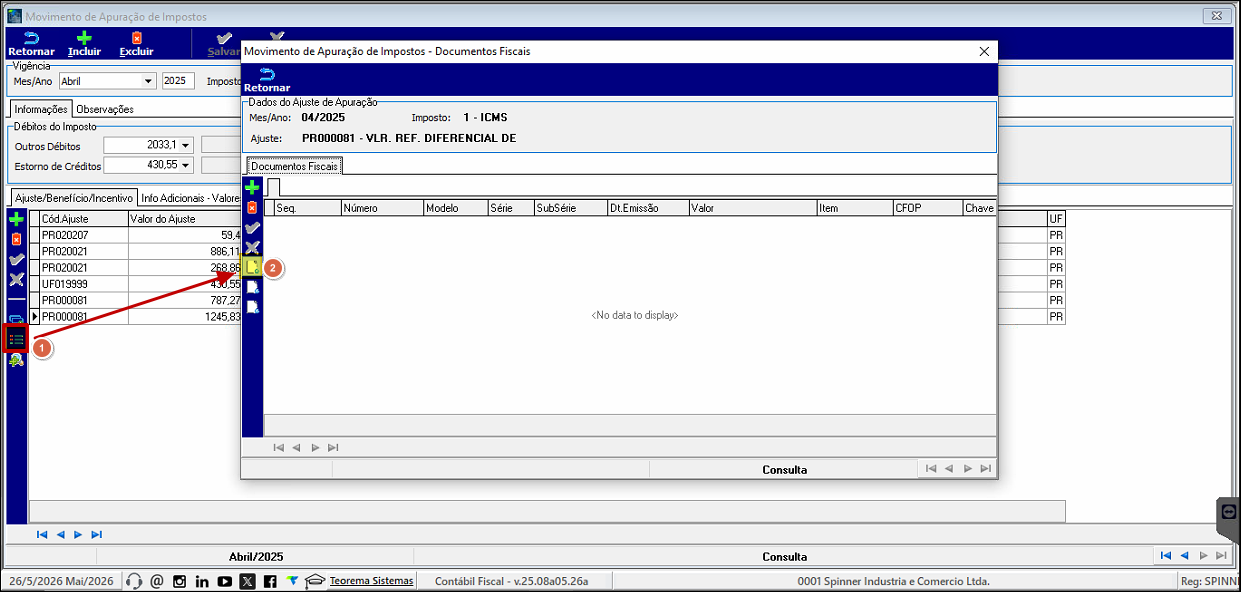The width and height of the screenshot is (1241, 592).
Task: Click the @ email icon in the status bar
Action: (157, 581)
